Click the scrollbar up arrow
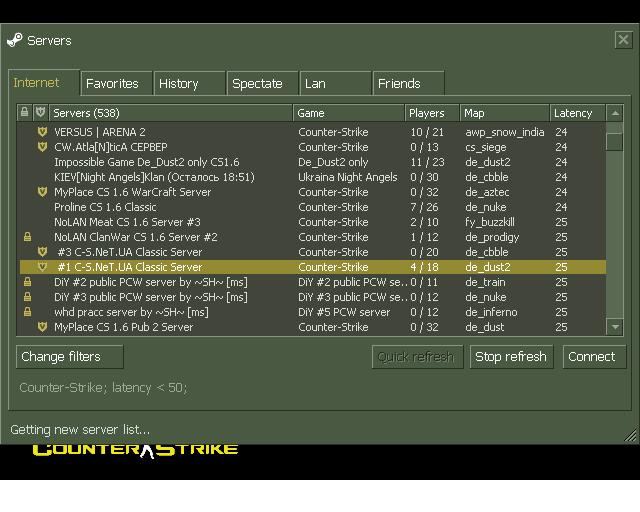 click(615, 113)
